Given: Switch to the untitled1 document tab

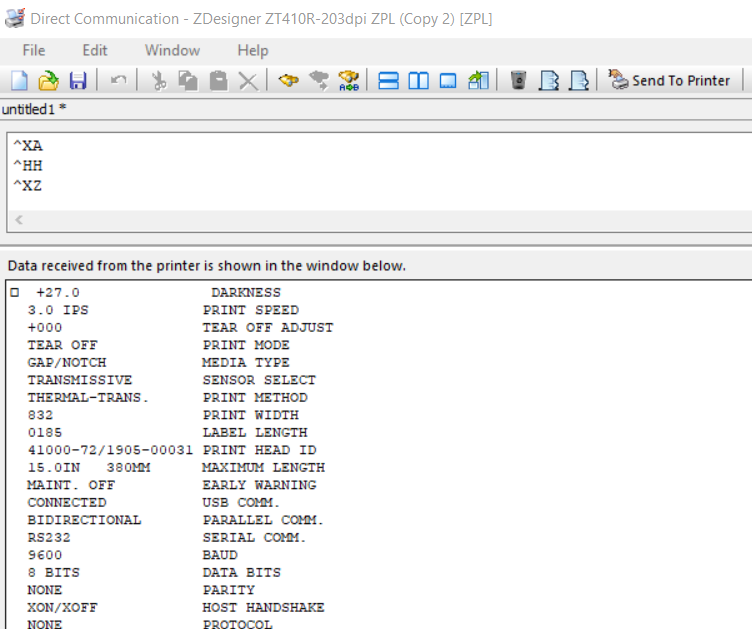Looking at the screenshot, I should click(33, 109).
